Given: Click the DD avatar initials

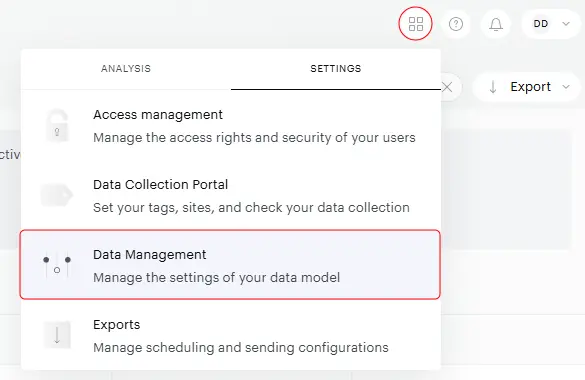Looking at the screenshot, I should click(x=541, y=24).
